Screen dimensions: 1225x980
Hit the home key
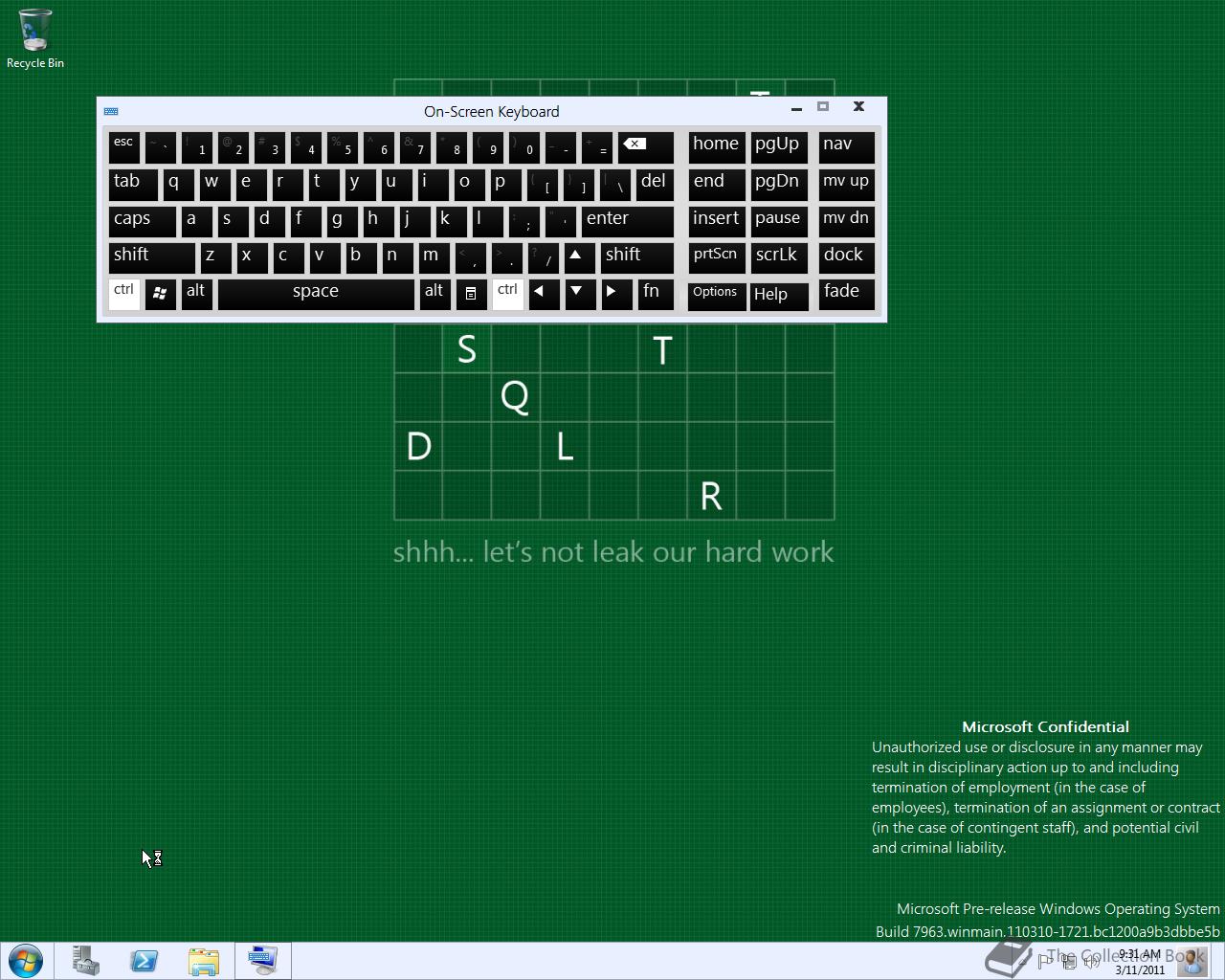tap(717, 147)
